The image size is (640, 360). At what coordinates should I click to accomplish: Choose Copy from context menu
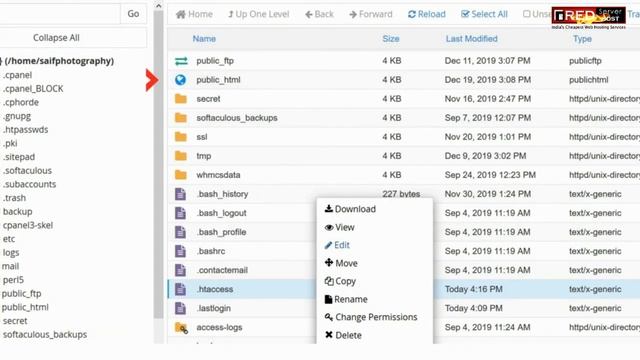click(x=340, y=281)
